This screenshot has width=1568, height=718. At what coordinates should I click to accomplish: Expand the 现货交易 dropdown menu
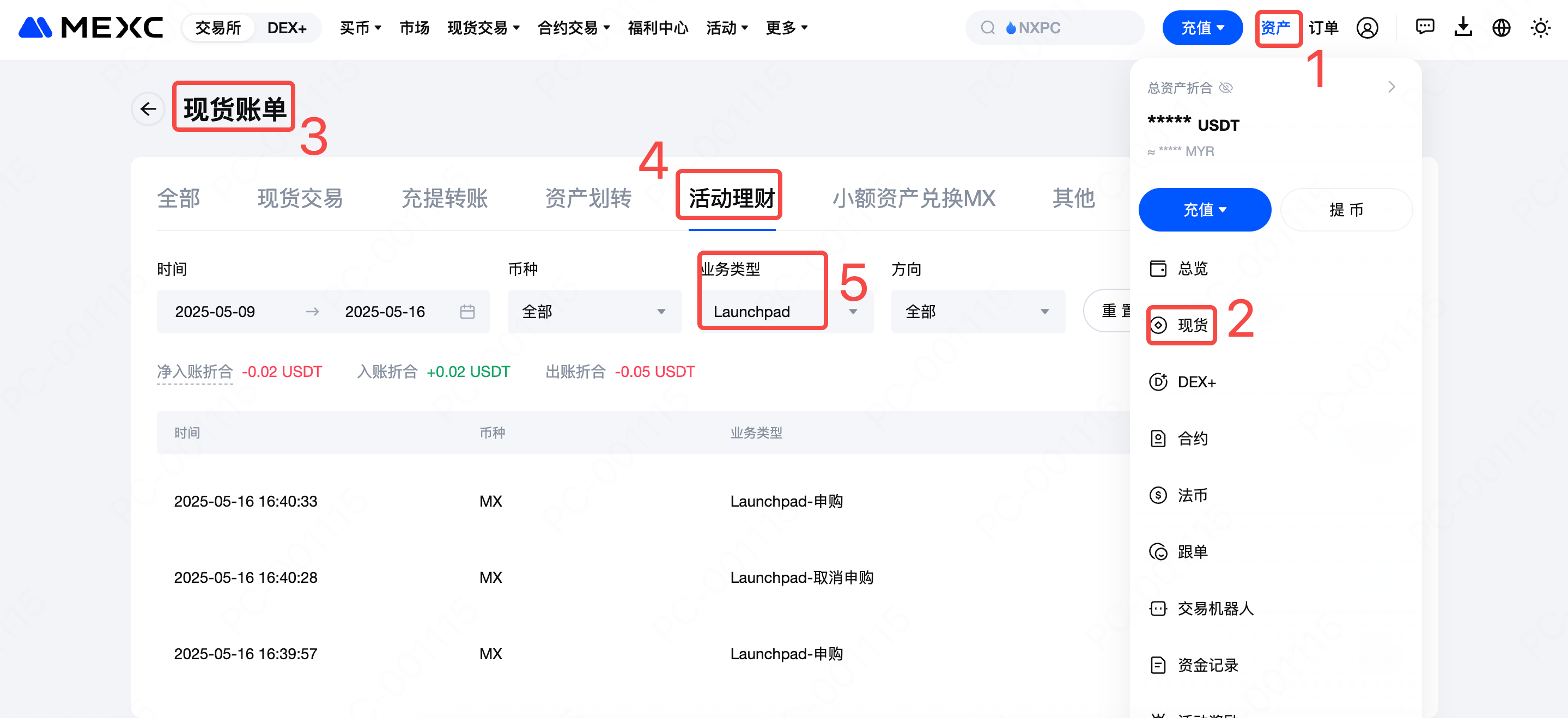tap(483, 28)
